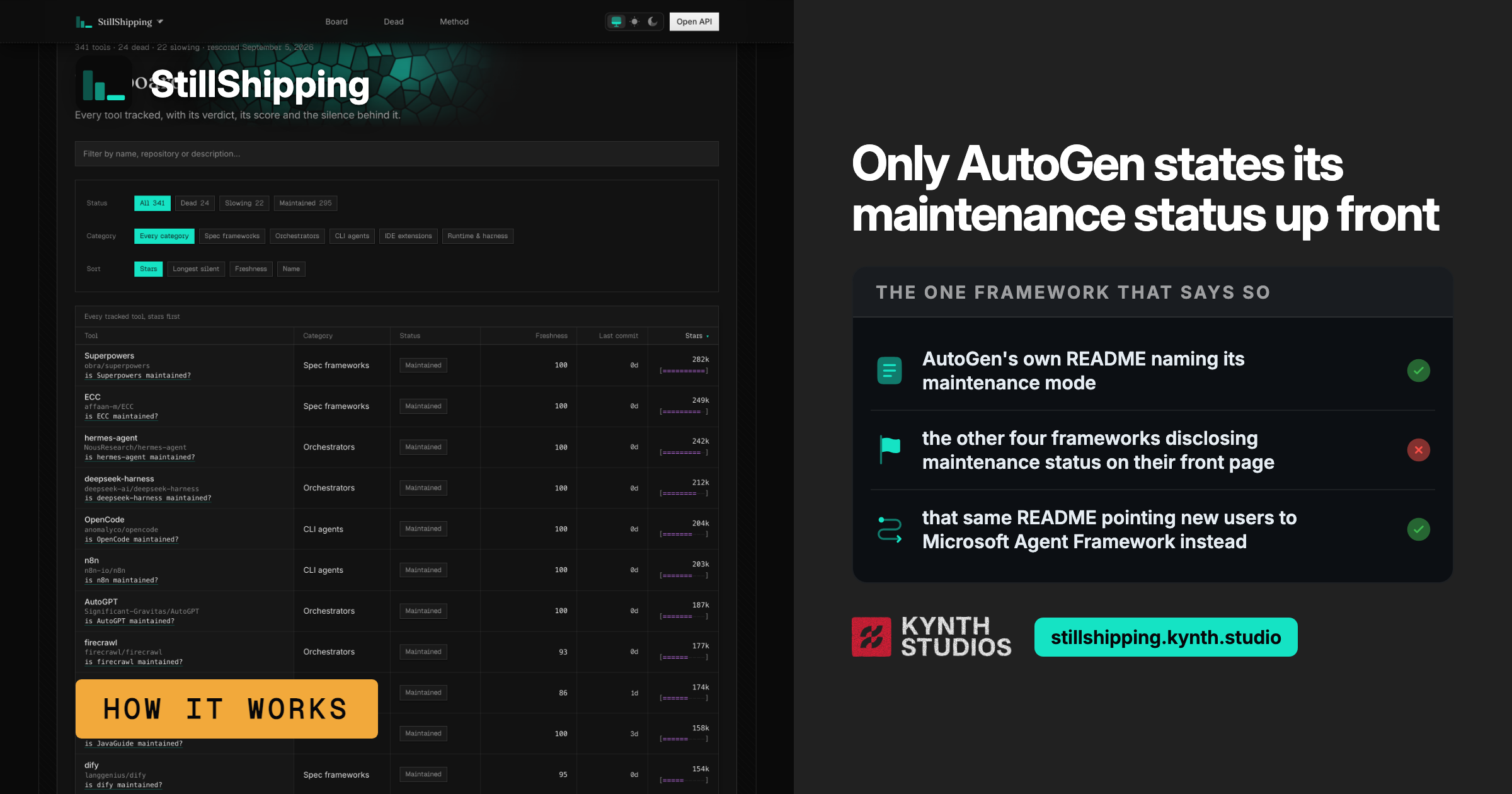The image size is (1512, 794).
Task: Open 'is firecrawl maintained?' link
Action: 134,662
